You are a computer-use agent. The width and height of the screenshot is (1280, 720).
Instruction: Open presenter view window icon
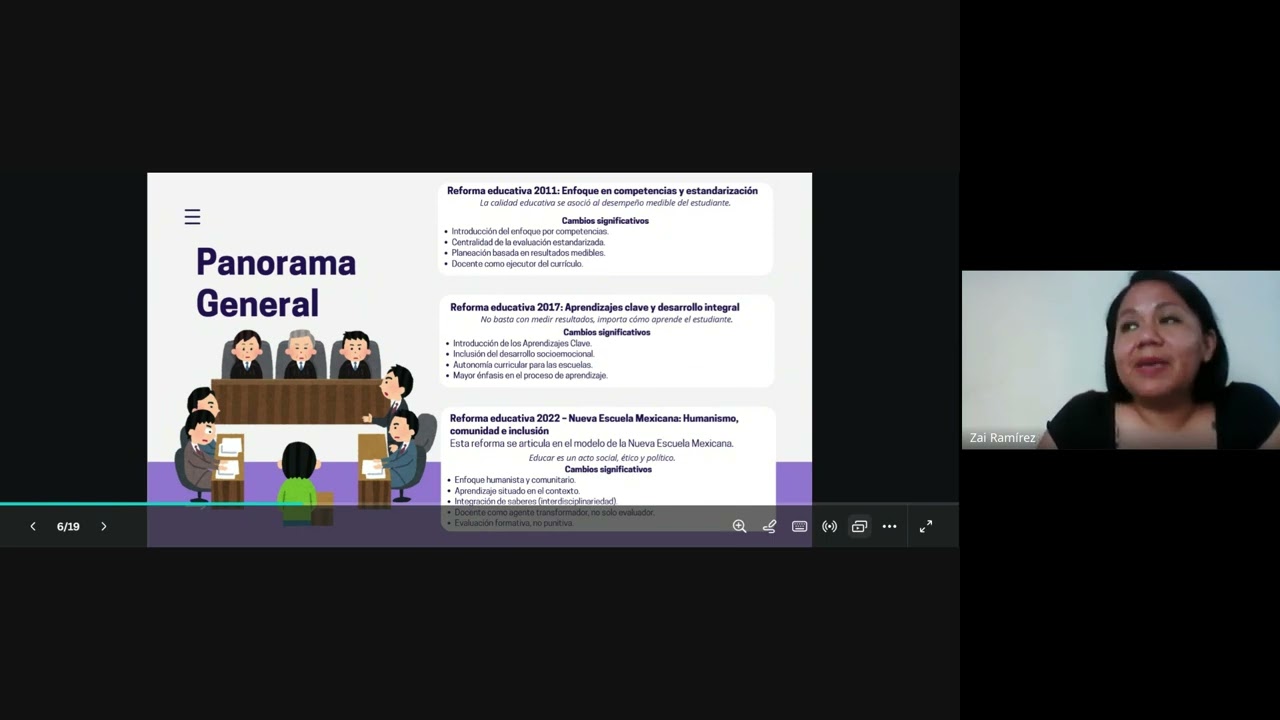click(x=859, y=526)
